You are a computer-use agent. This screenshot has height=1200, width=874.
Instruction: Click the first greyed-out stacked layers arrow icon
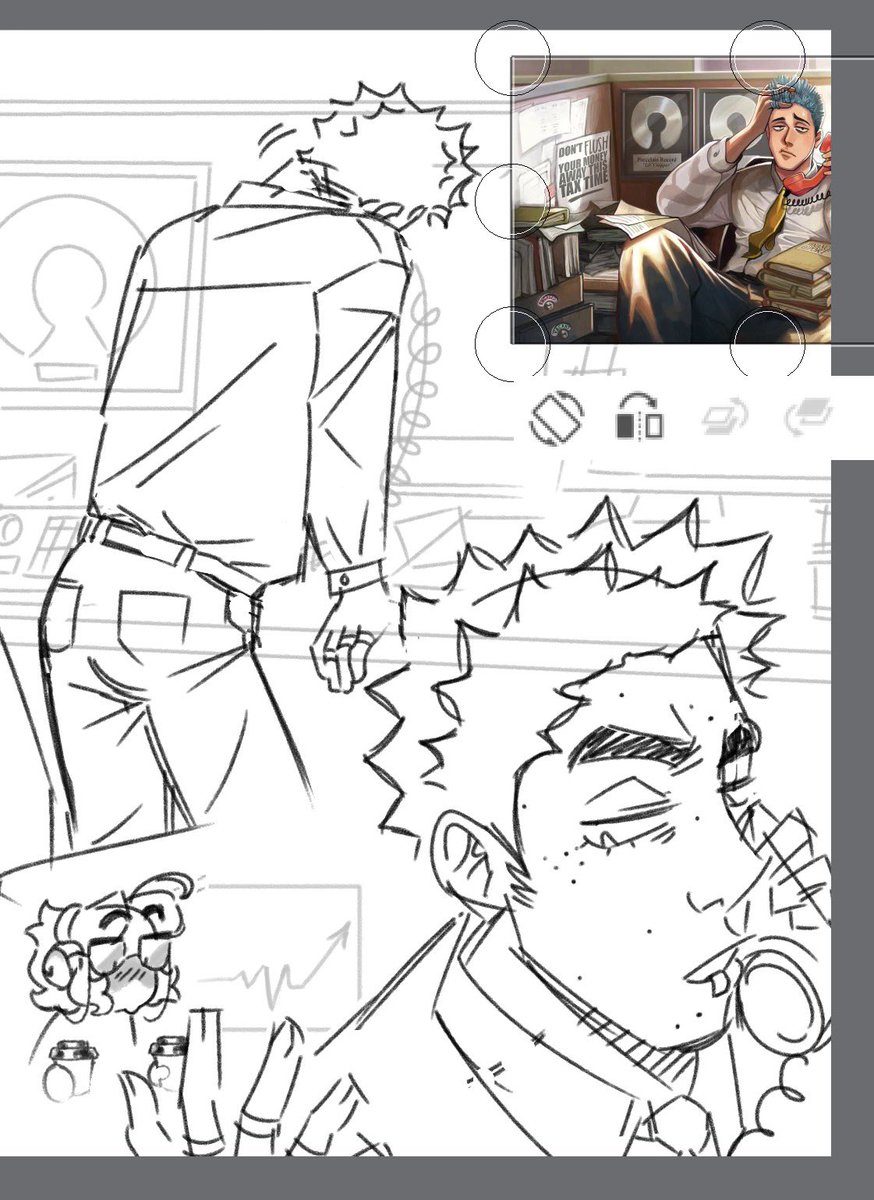click(x=725, y=418)
